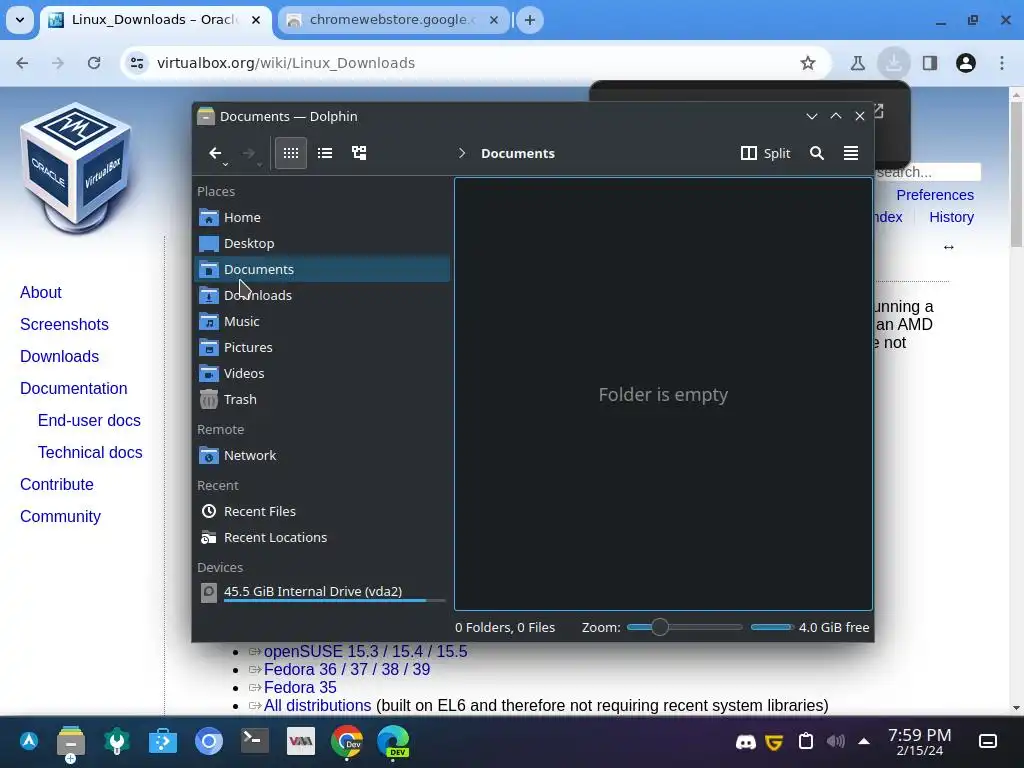Viewport: 1024px width, 768px height.
Task: Open Discord tray icon
Action: tap(745, 742)
